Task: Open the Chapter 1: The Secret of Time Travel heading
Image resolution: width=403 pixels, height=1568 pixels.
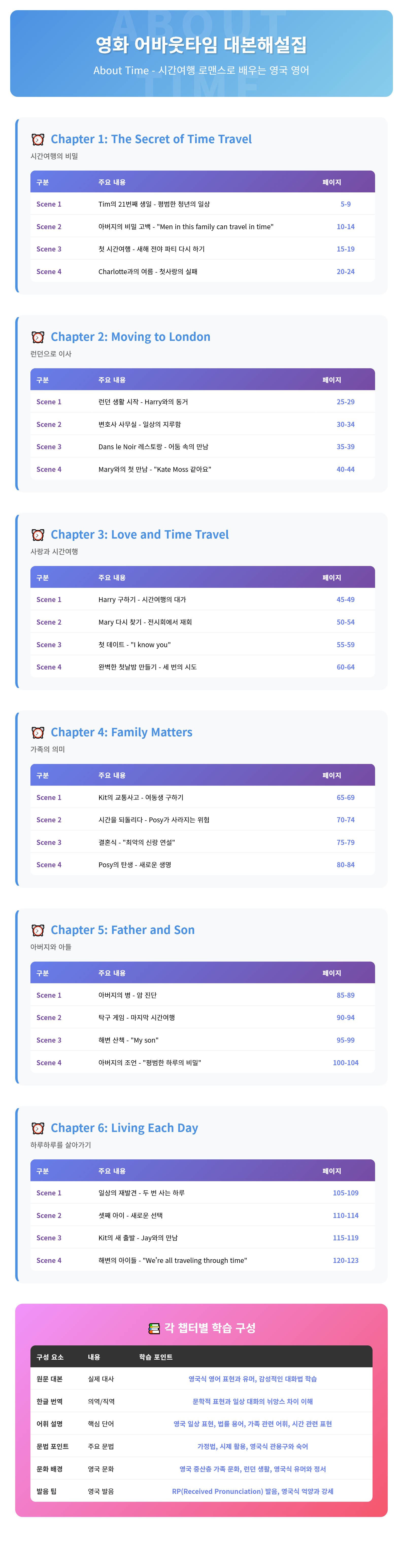Action: tap(151, 139)
